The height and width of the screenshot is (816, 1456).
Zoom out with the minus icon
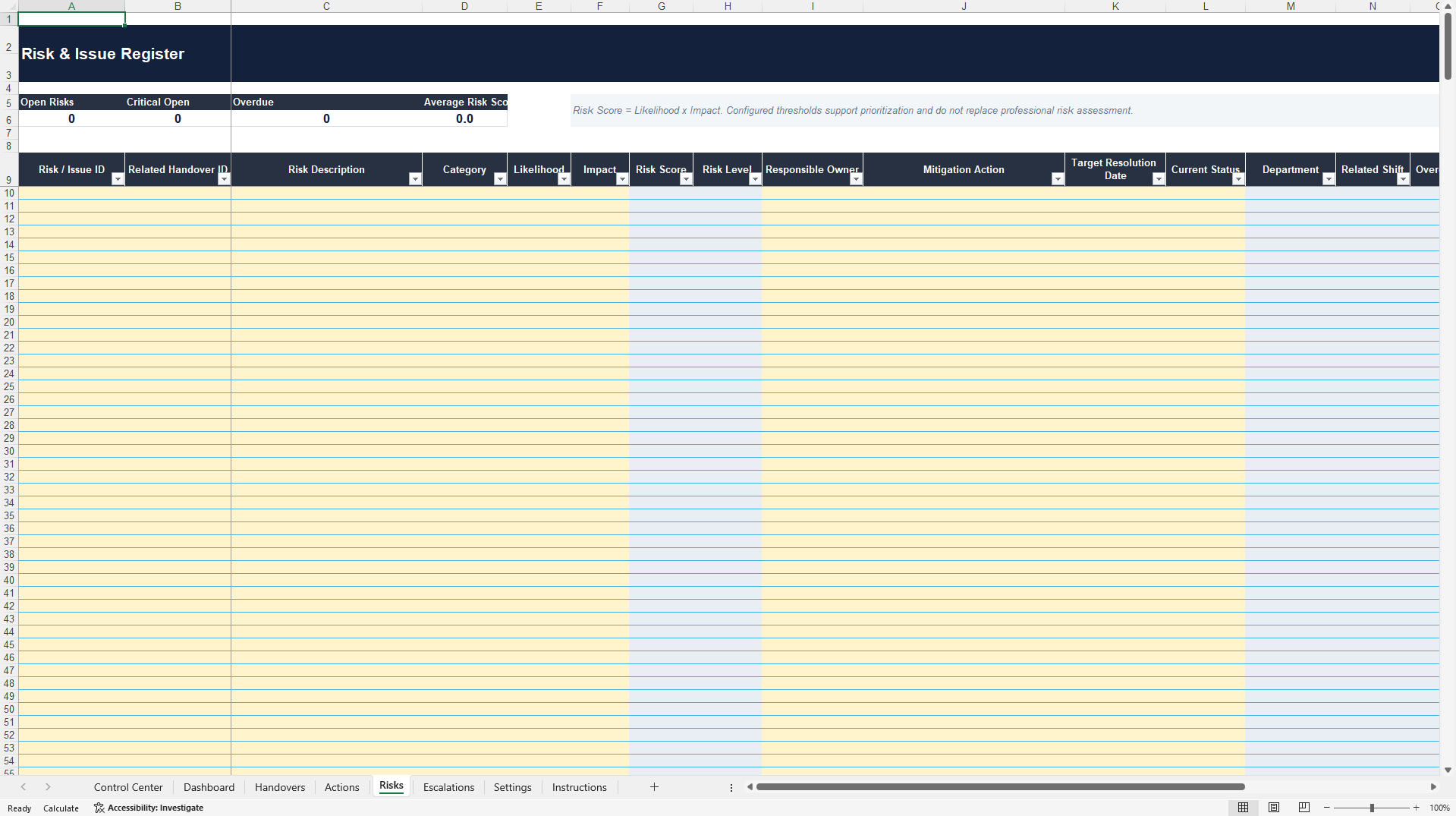(1327, 808)
